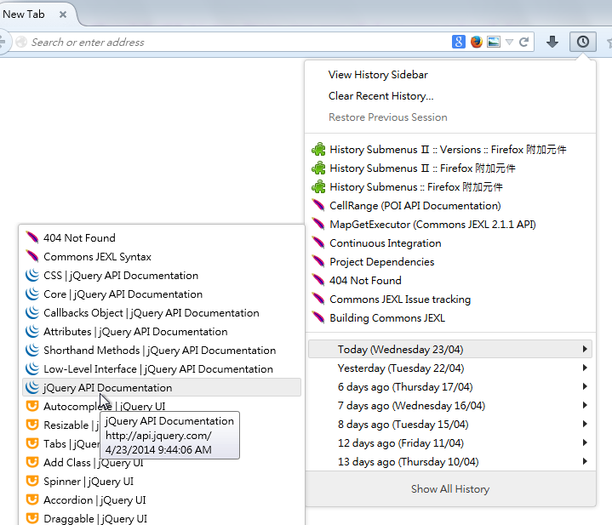Click jQuery icon beside Attributes entry
Screen dimensions: 612x525
pyautogui.click(x=32, y=331)
